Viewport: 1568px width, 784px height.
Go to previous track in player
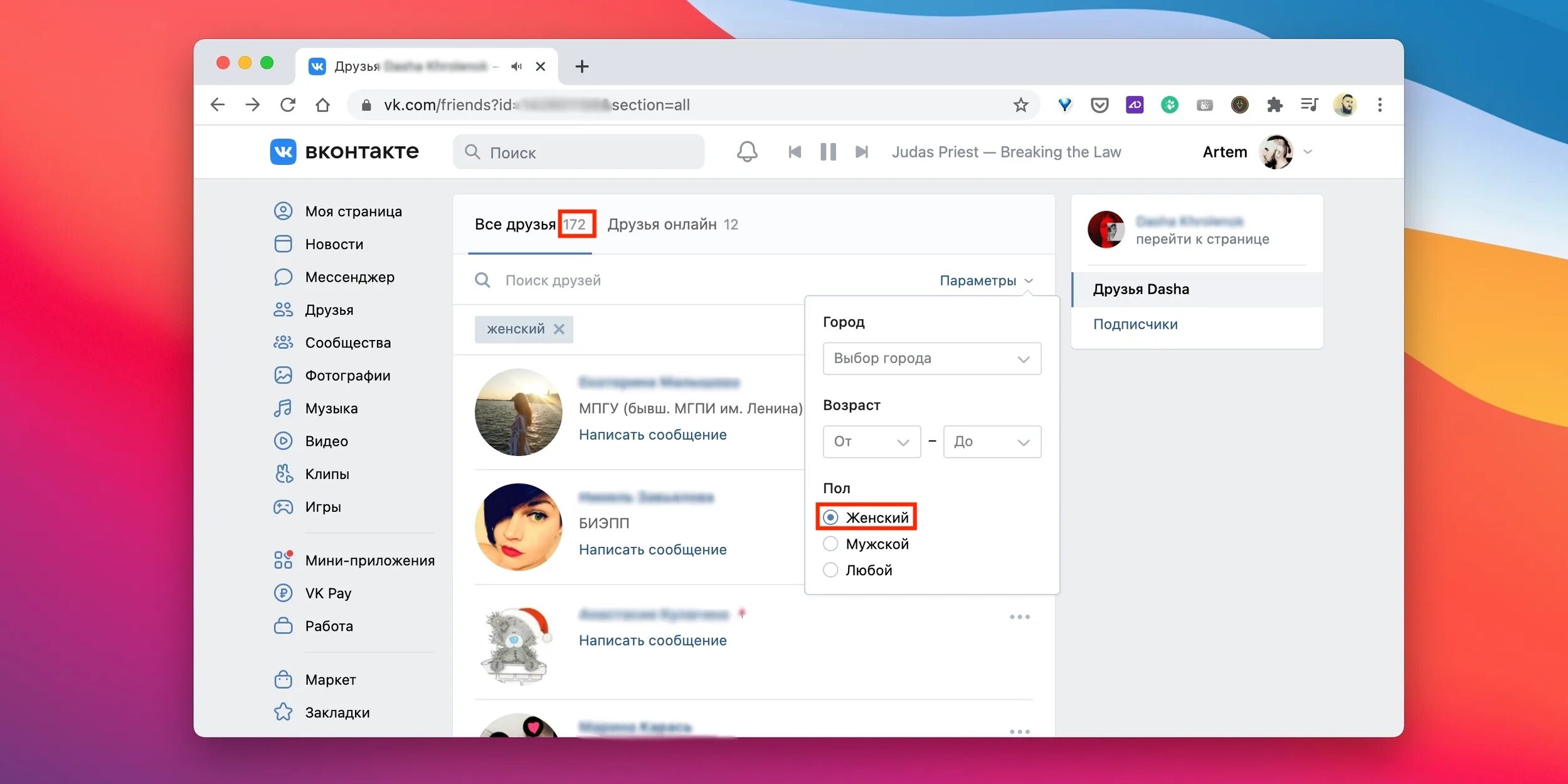pos(794,152)
